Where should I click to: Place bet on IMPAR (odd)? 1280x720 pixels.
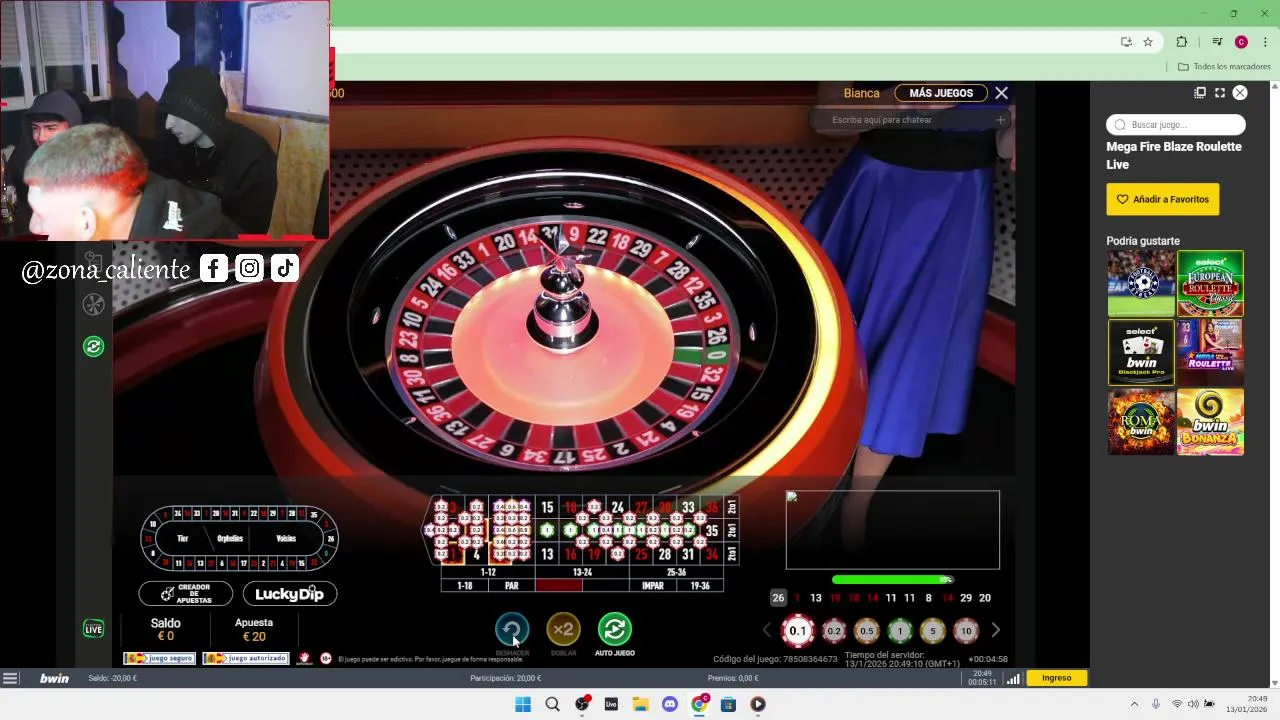(x=652, y=585)
